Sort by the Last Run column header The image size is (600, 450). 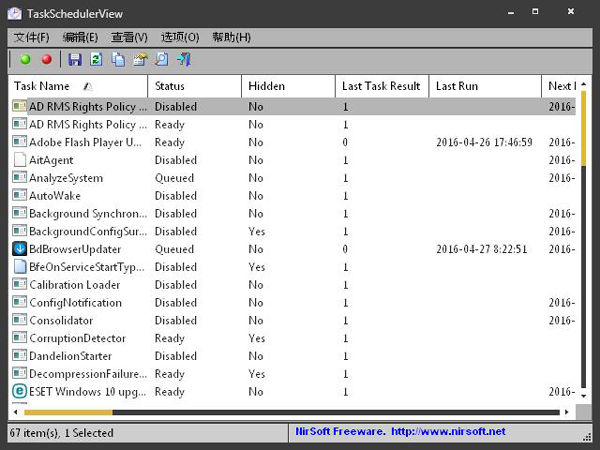coord(485,86)
